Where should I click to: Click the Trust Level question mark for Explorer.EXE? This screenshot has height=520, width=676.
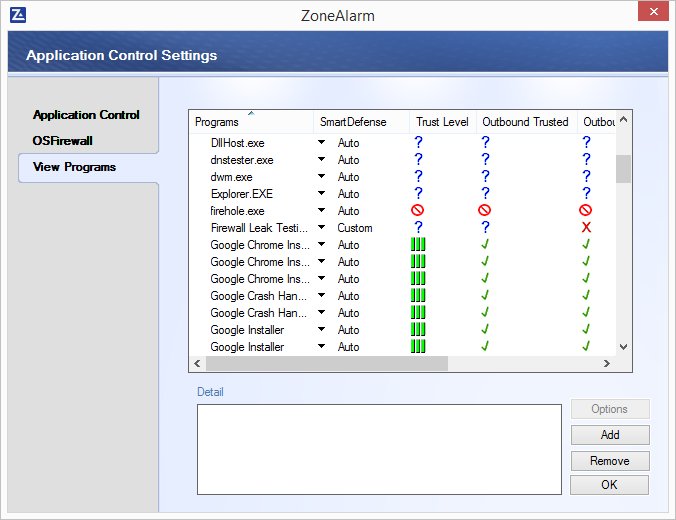click(x=418, y=193)
